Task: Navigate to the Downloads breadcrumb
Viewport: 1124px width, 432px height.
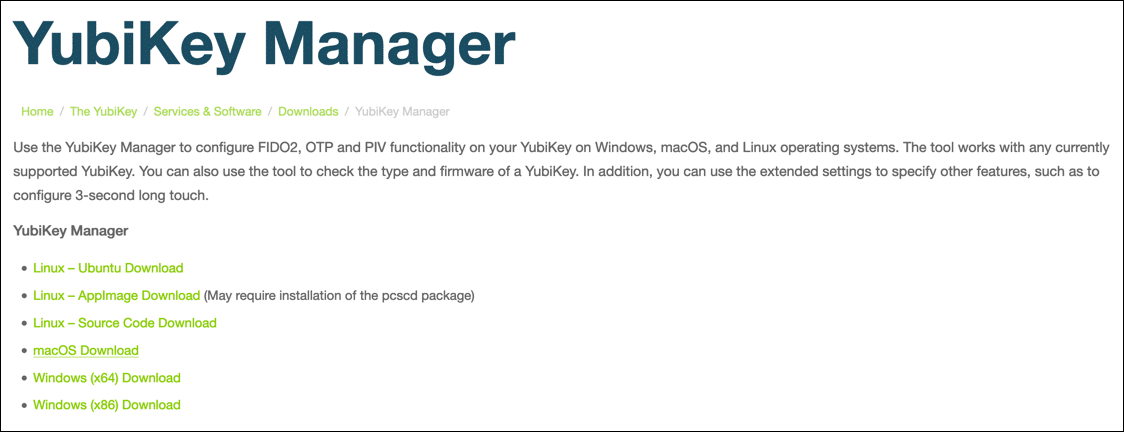Action: (x=308, y=112)
